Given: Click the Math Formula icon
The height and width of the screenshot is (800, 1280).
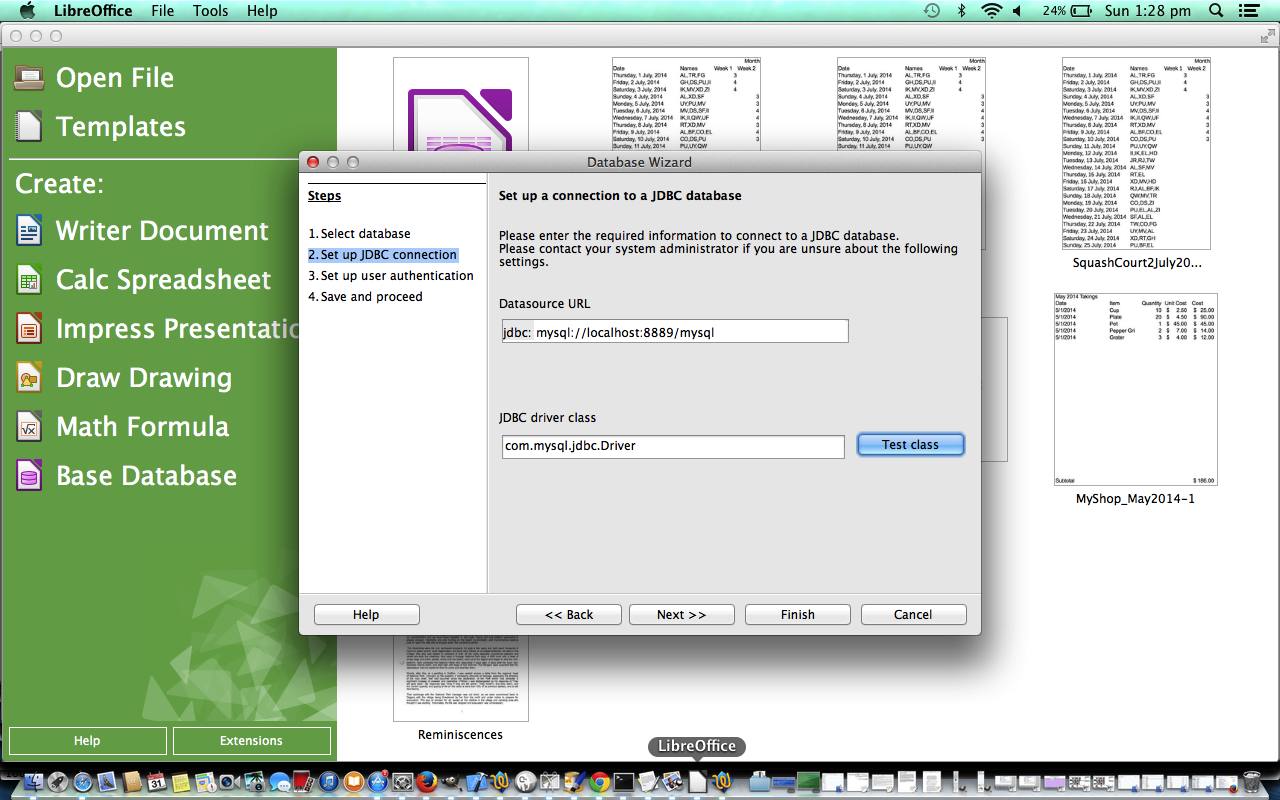Looking at the screenshot, I should (29, 427).
